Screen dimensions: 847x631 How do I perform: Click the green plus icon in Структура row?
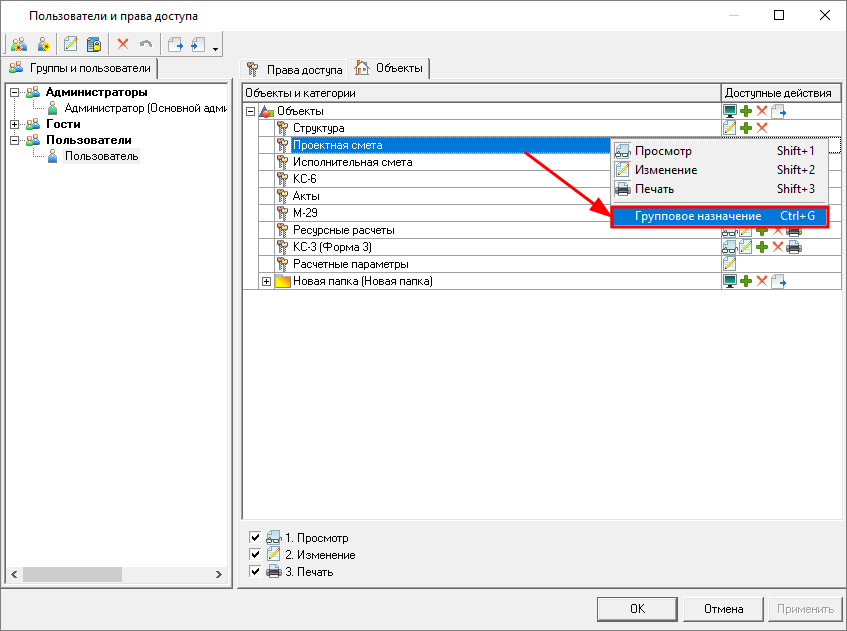746,128
